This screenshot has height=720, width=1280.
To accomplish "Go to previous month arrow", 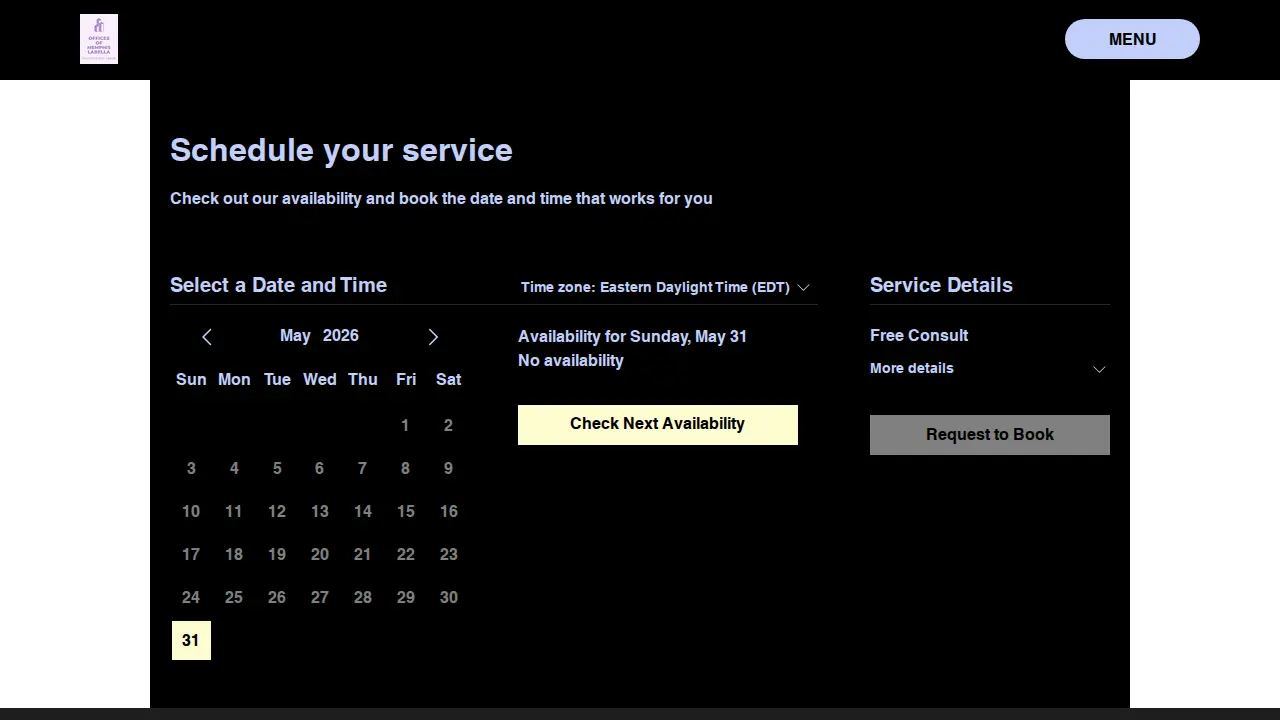I will [x=207, y=337].
